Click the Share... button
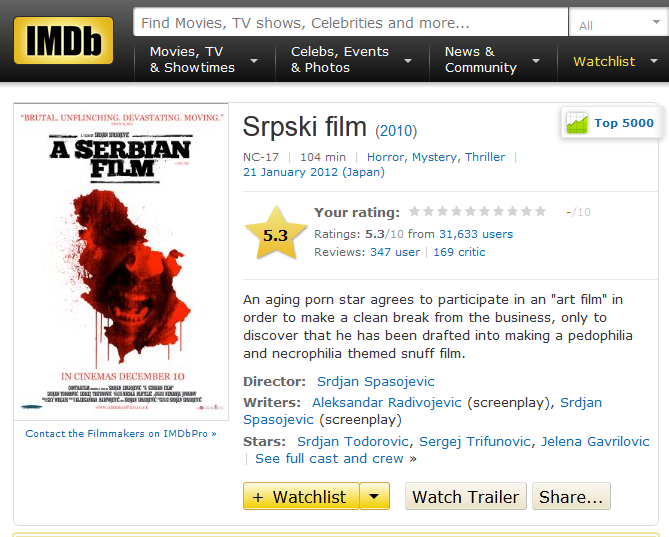The image size is (669, 537). [571, 496]
